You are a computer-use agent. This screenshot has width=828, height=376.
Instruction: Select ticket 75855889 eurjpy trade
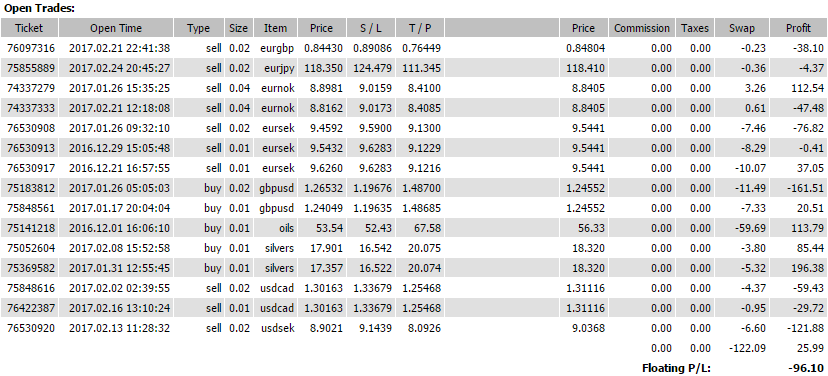414,68
